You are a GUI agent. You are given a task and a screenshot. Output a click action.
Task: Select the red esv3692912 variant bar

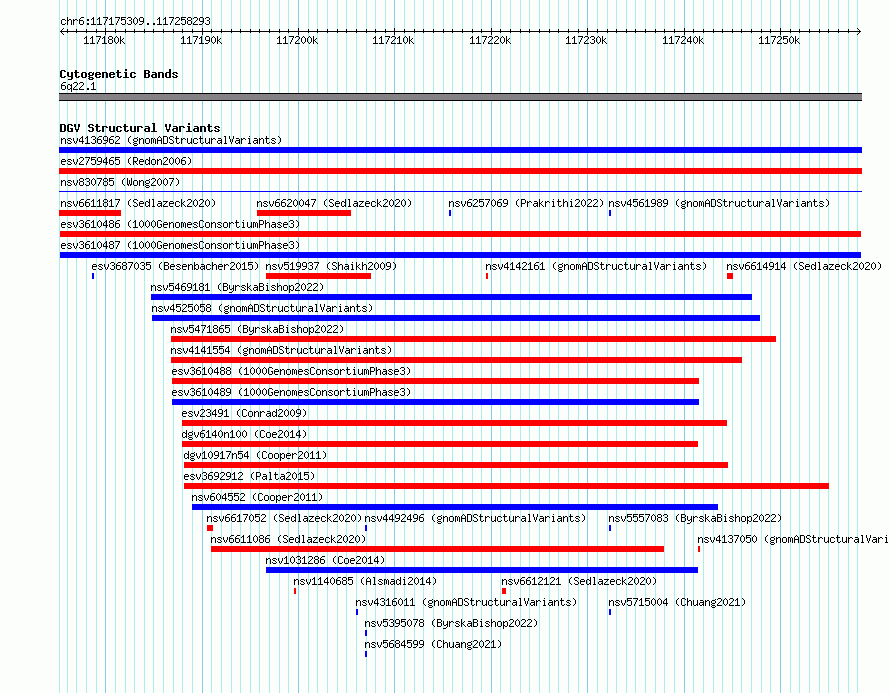[506, 486]
